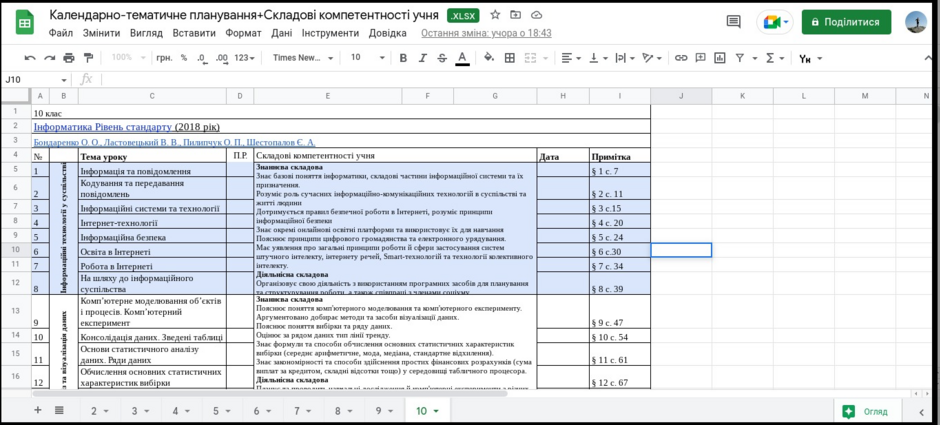Click the Print icon in toolbar
Image resolution: width=940 pixels, height=425 pixels.
coord(69,58)
